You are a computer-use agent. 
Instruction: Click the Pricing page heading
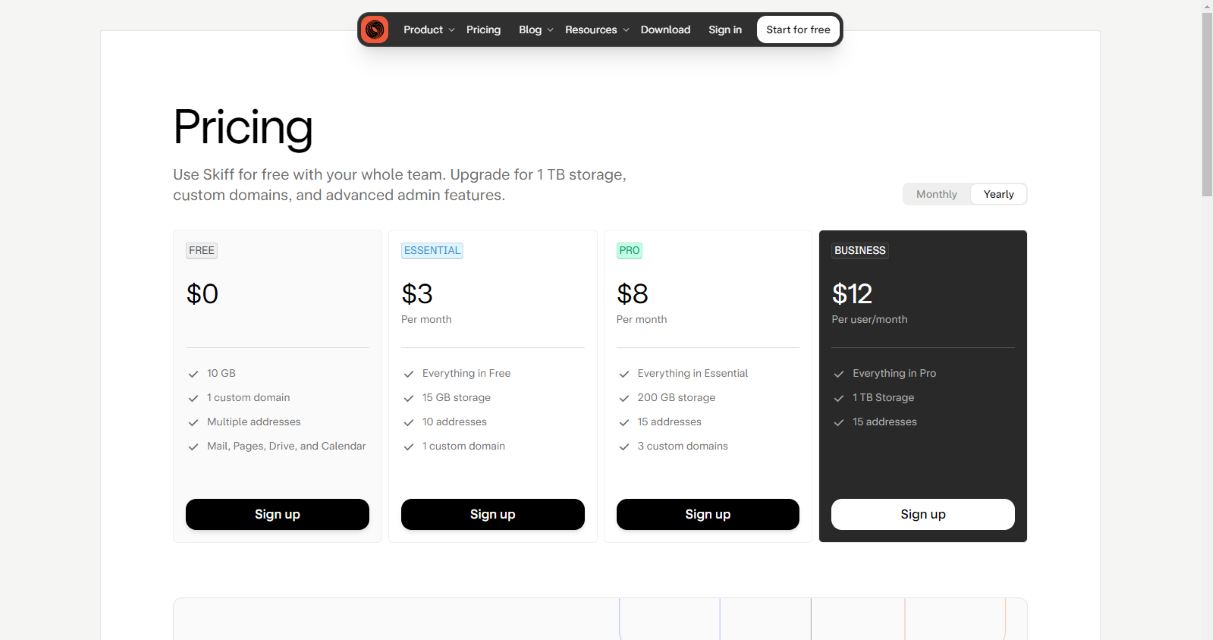(x=243, y=128)
